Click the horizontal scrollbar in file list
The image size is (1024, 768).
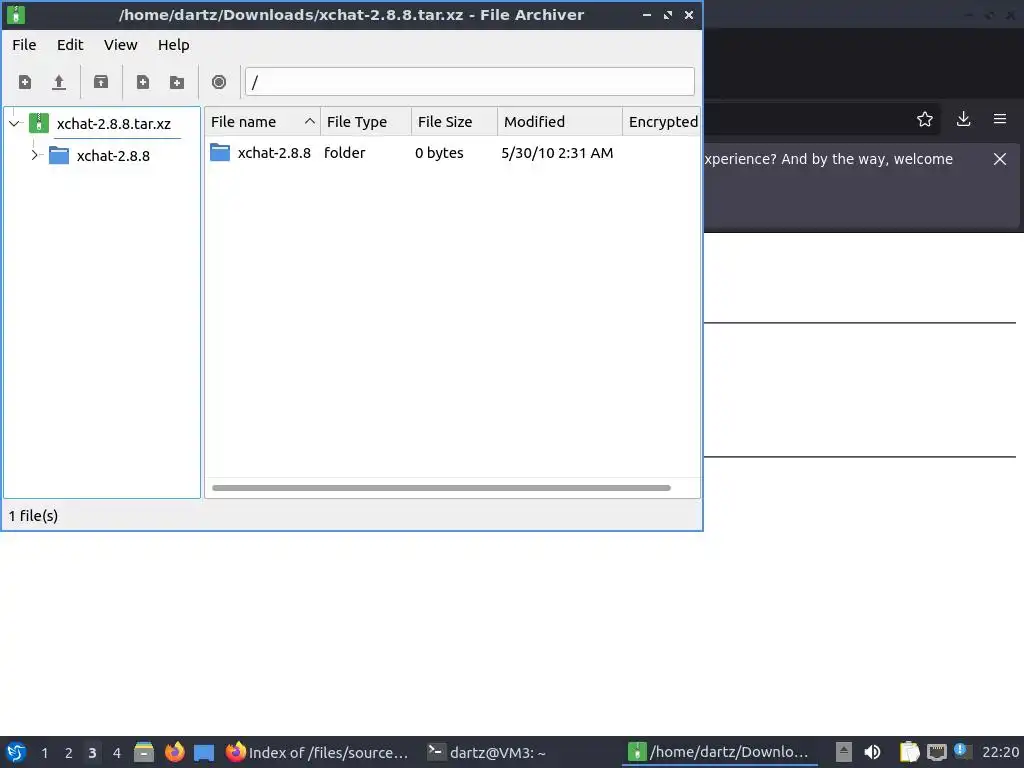pyautogui.click(x=441, y=488)
